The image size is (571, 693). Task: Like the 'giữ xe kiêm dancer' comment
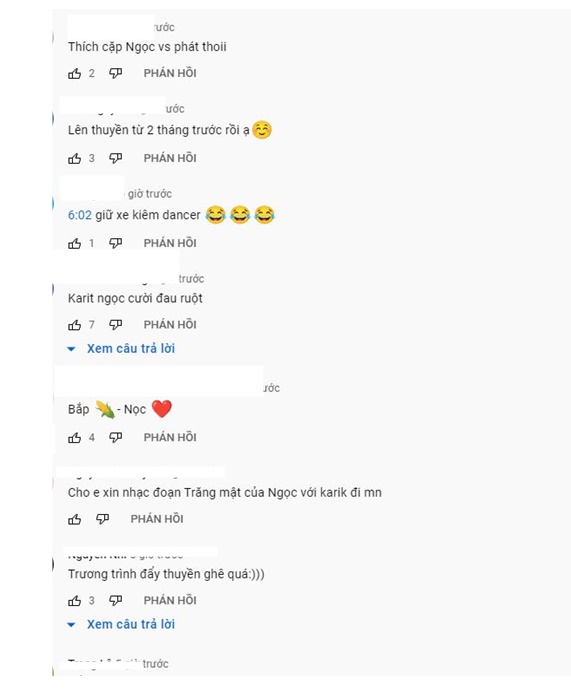tap(74, 243)
